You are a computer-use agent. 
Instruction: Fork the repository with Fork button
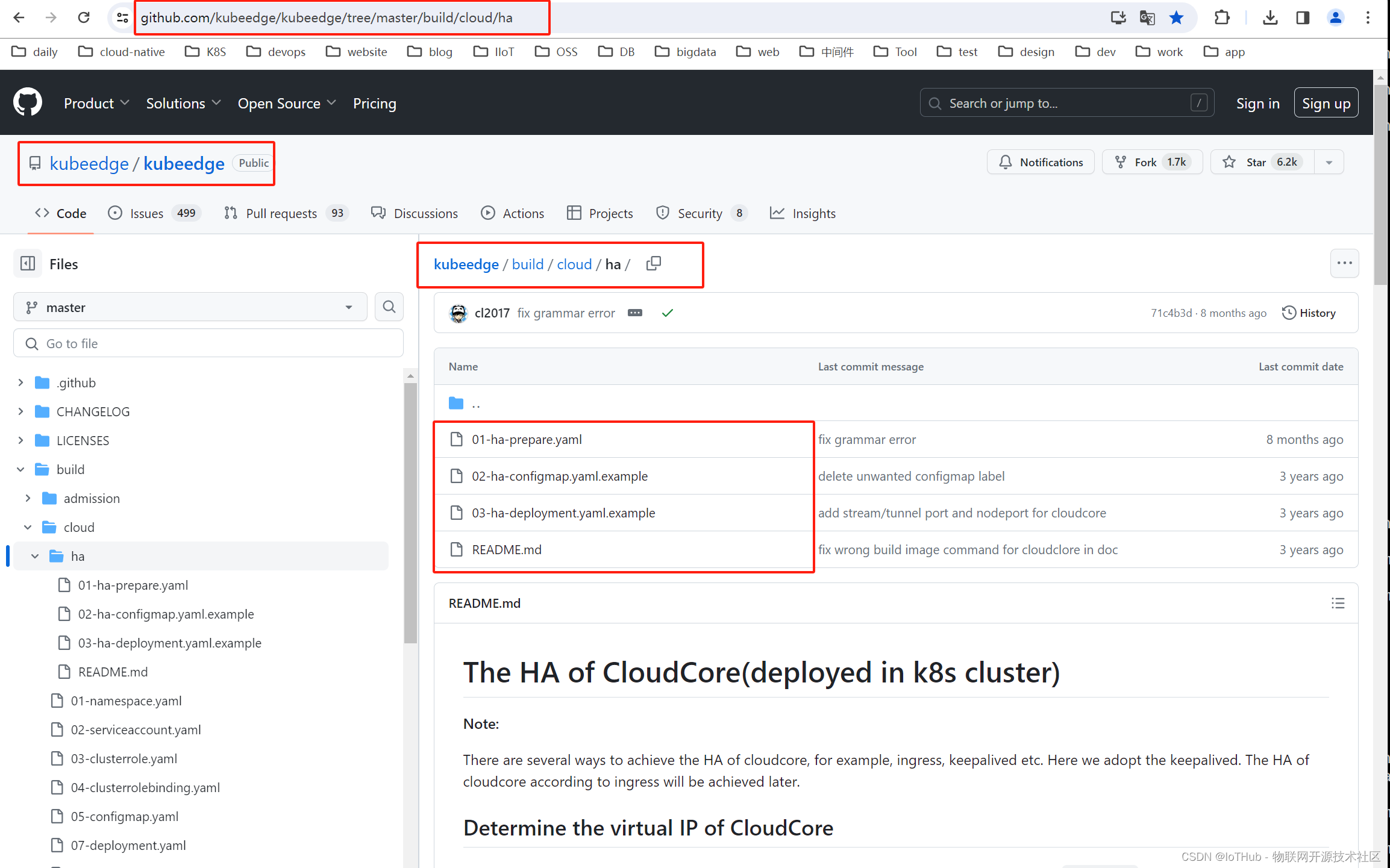tap(1152, 162)
